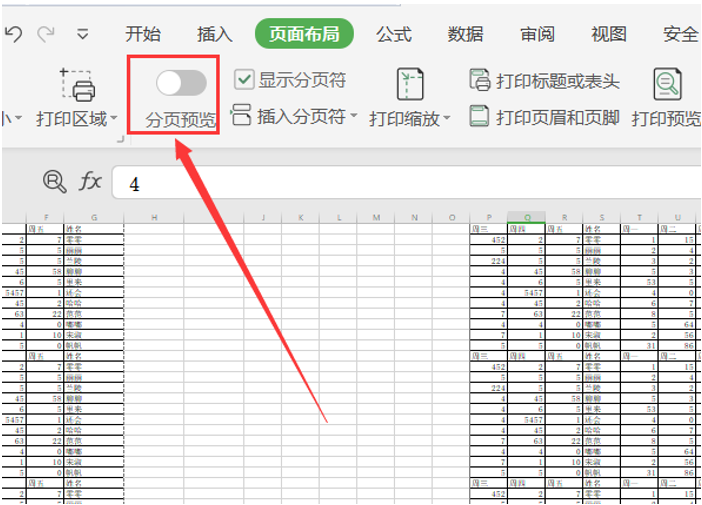Select column M header
The image size is (702, 505).
tap(376, 218)
